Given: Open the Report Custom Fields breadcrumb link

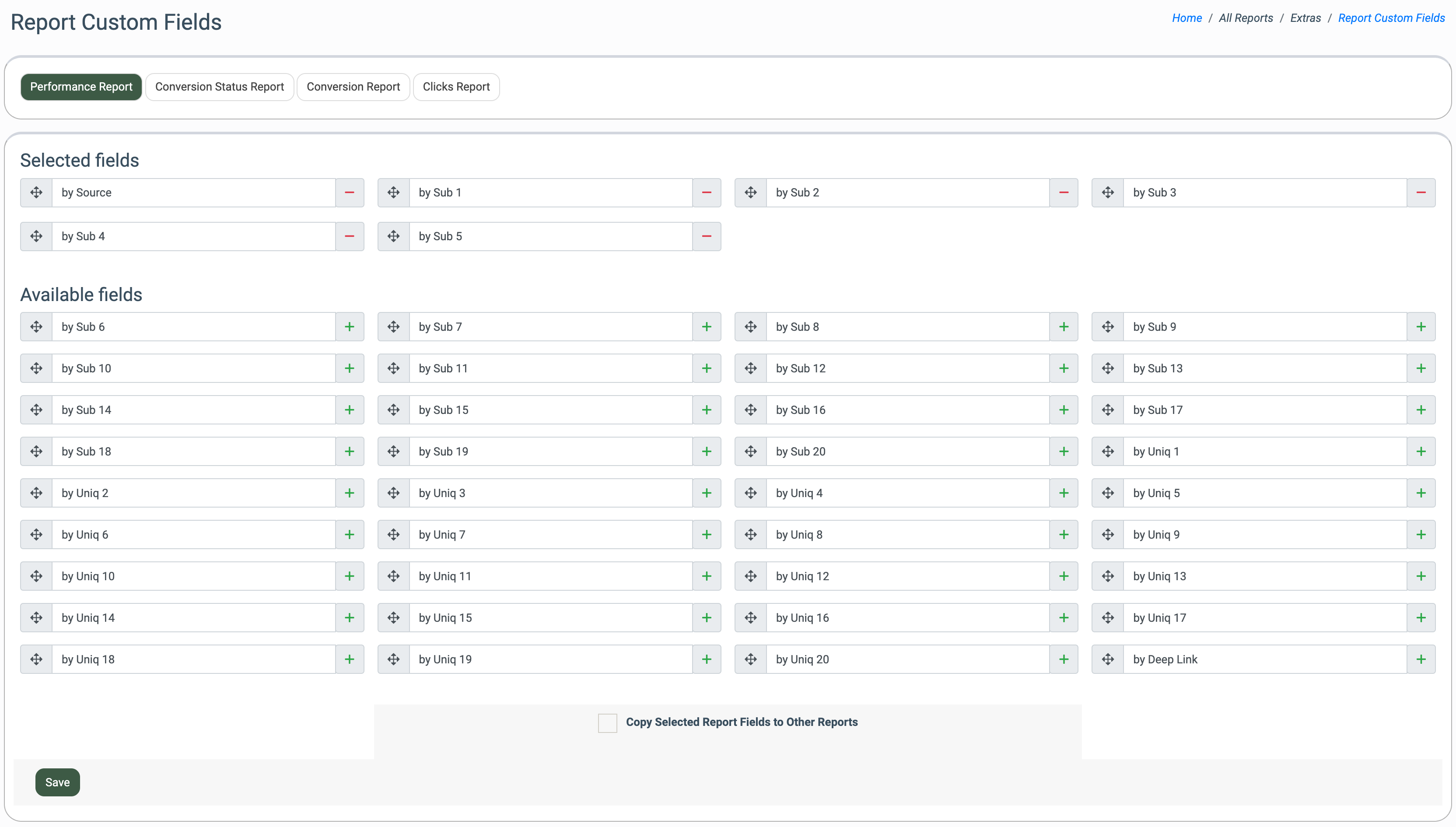Looking at the screenshot, I should point(1391,18).
